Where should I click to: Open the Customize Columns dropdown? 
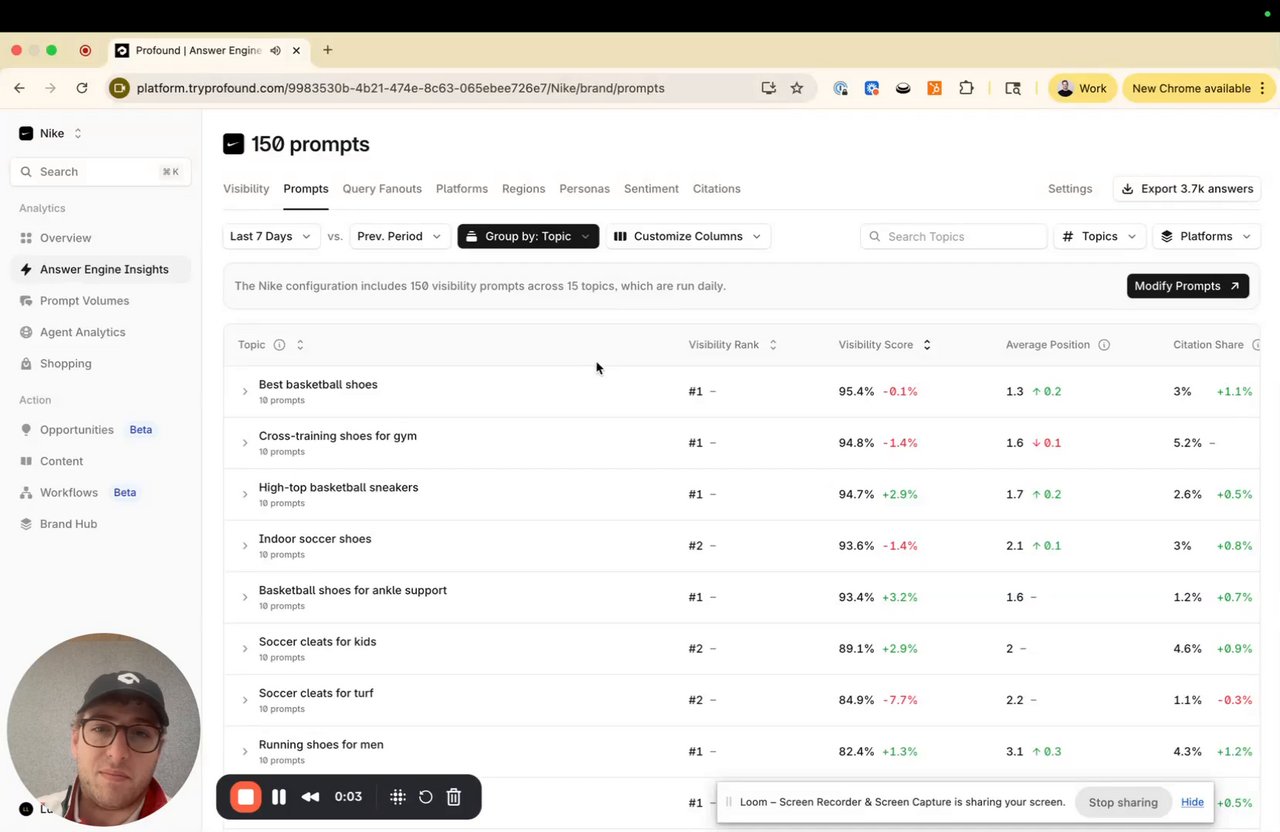coord(688,236)
